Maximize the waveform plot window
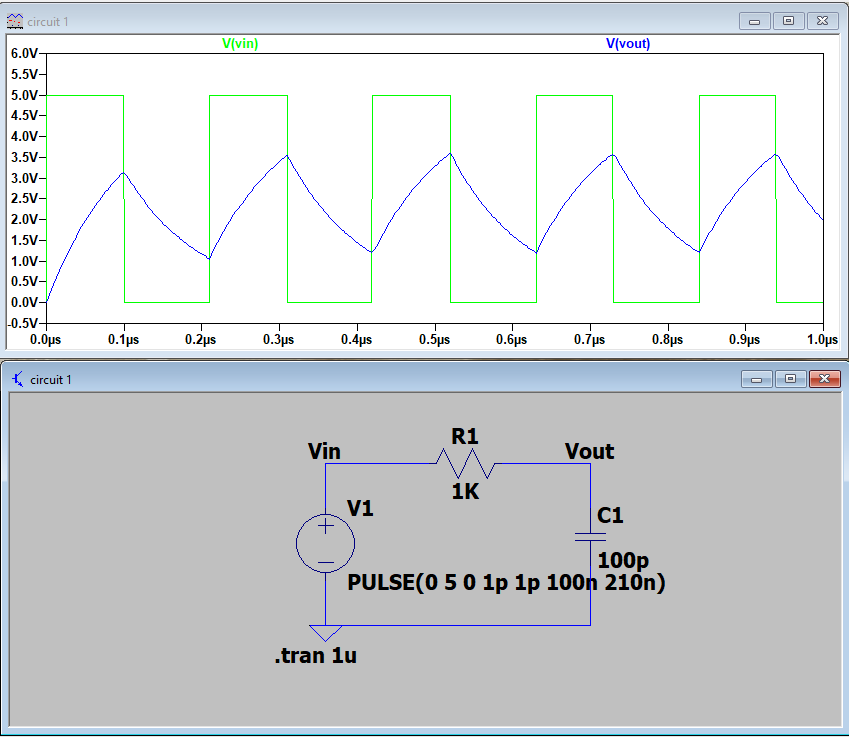The height and width of the screenshot is (737, 849). pyautogui.click(x=788, y=21)
